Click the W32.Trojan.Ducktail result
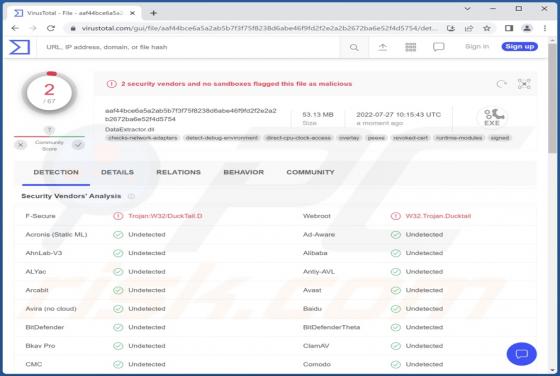Image resolution: width=560 pixels, height=376 pixels. pyautogui.click(x=438, y=216)
